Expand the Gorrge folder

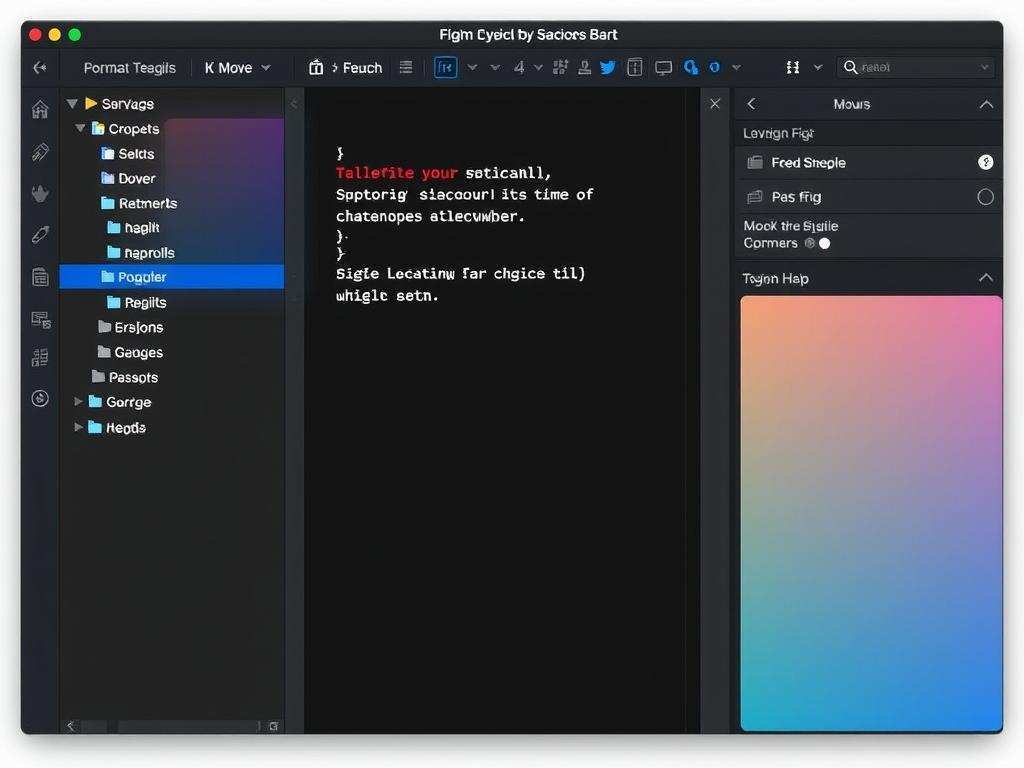[79, 402]
